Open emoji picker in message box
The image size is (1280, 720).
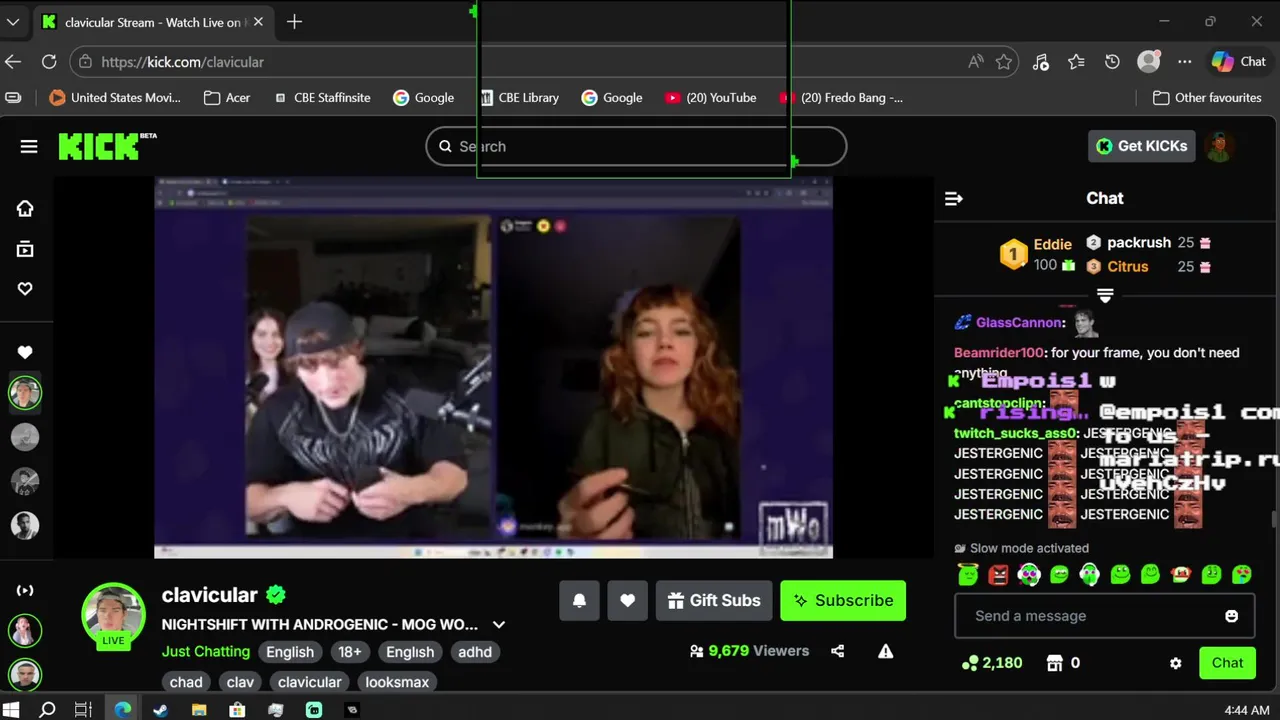point(1232,616)
